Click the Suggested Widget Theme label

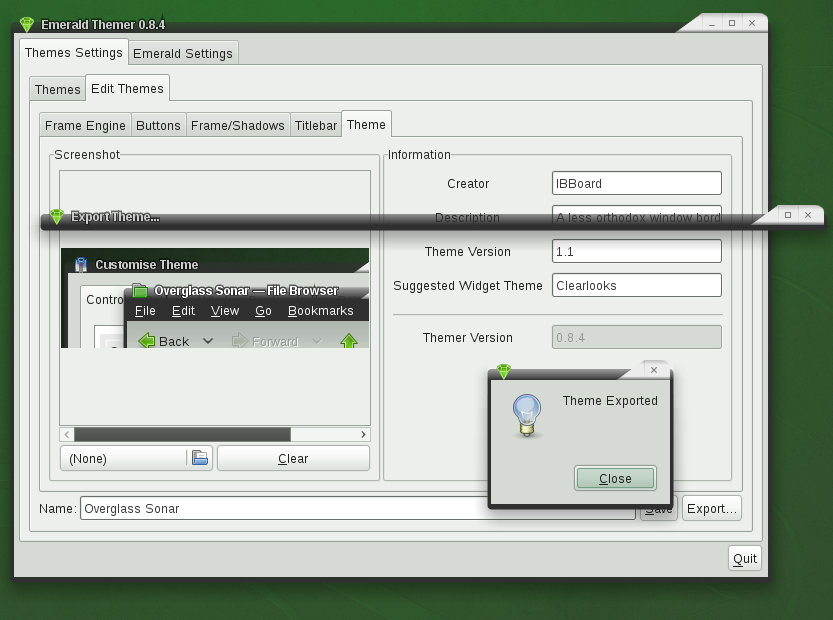pyautogui.click(x=468, y=285)
